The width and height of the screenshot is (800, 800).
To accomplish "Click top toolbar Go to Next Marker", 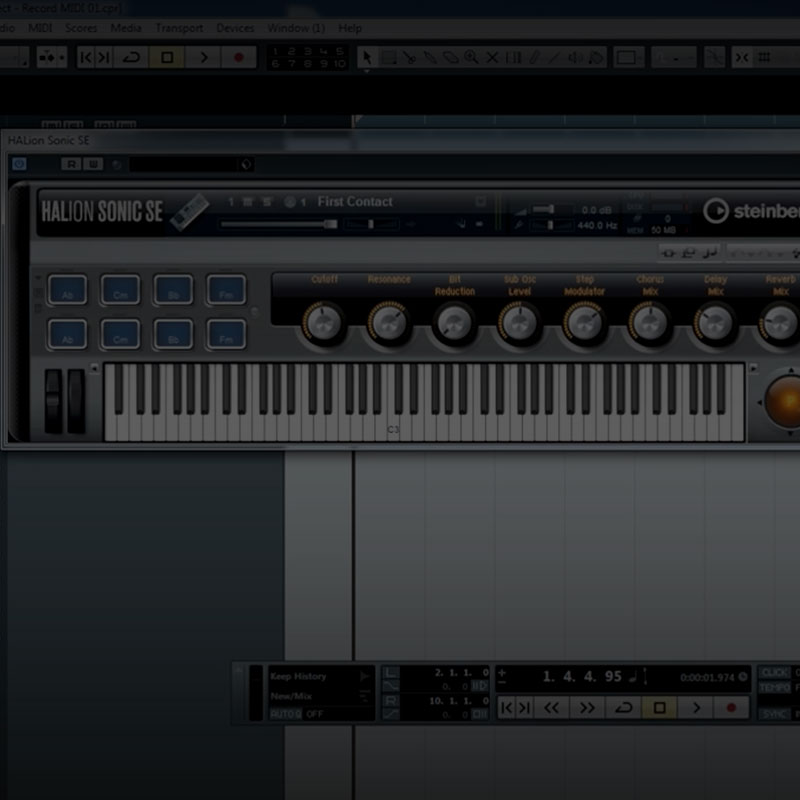I will (x=104, y=57).
